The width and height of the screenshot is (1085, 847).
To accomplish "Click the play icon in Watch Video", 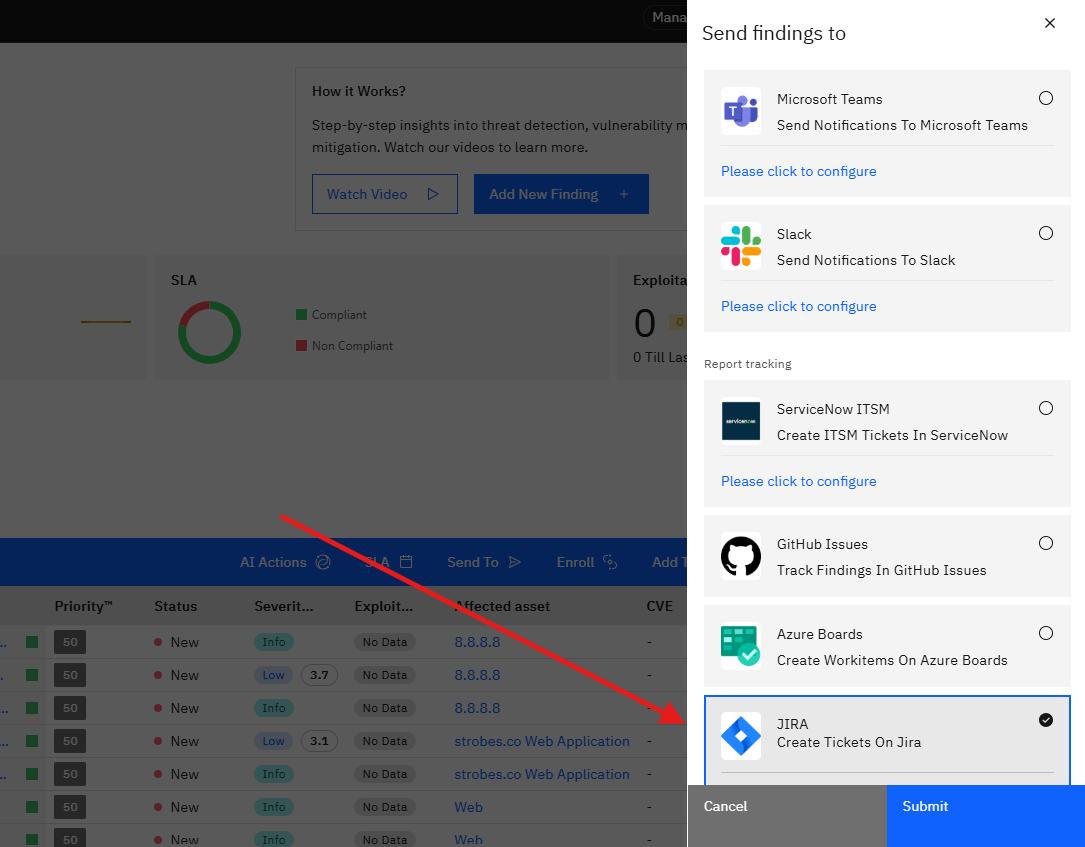I will (433, 194).
